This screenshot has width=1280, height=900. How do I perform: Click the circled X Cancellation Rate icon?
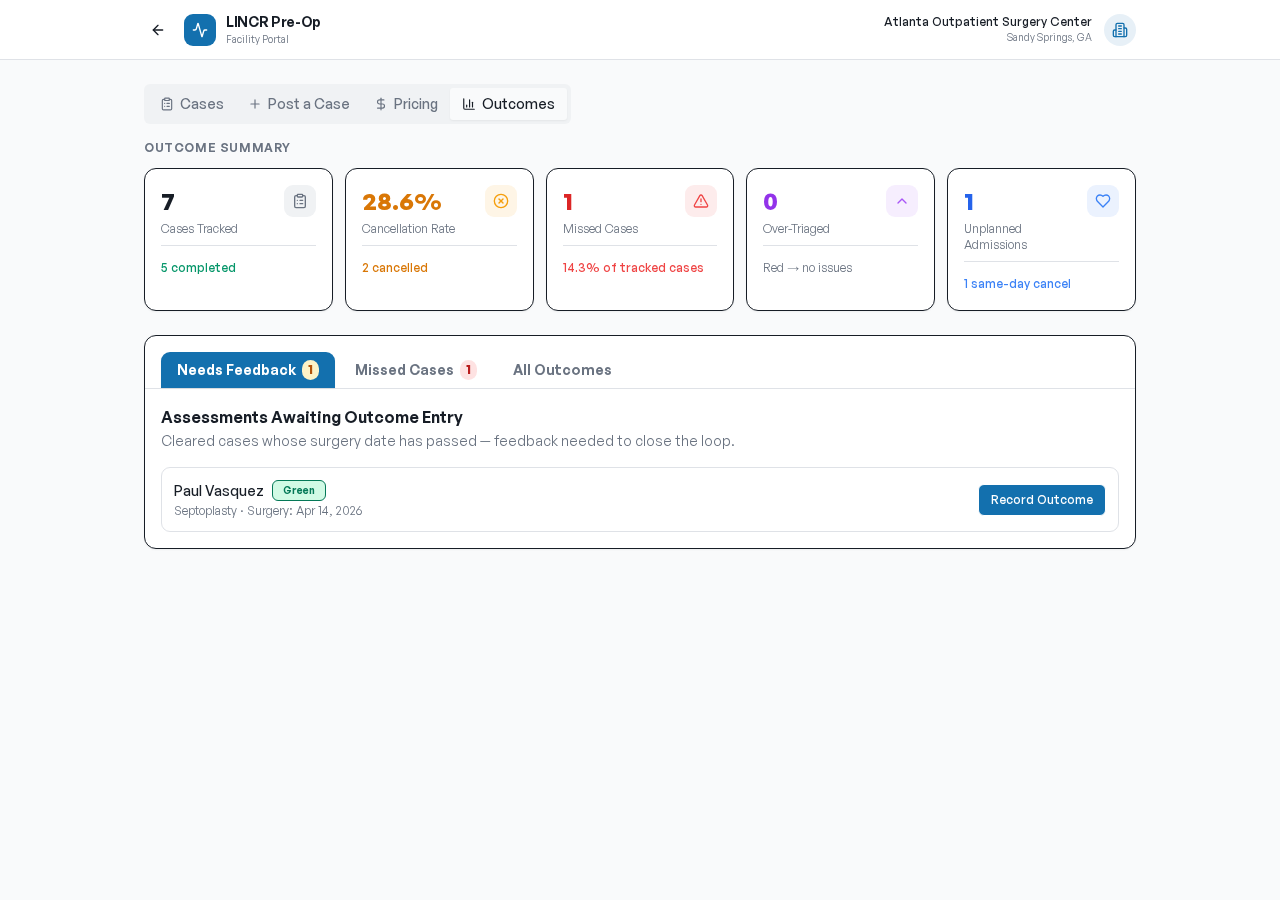[x=501, y=201]
